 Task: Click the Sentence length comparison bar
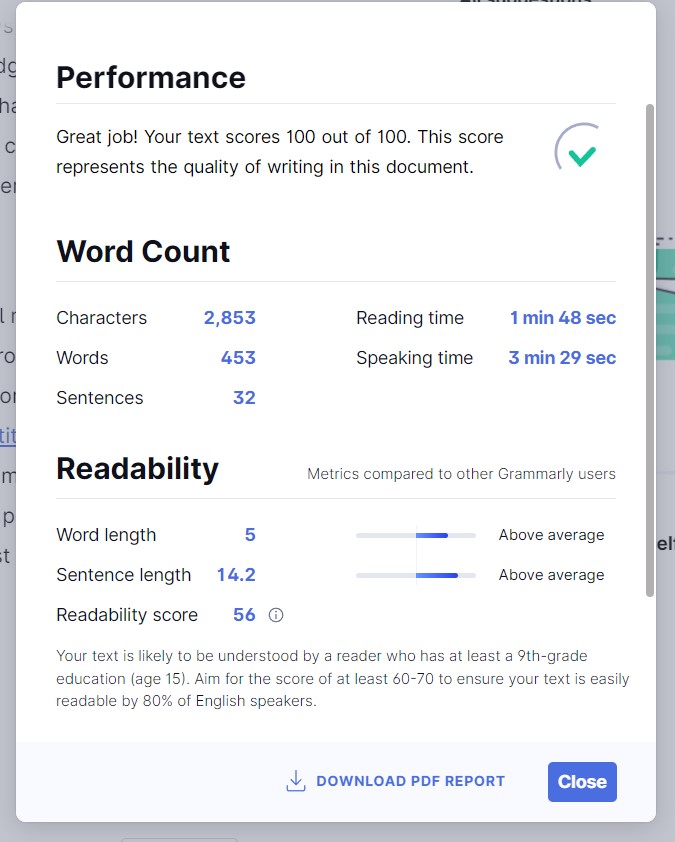click(416, 575)
